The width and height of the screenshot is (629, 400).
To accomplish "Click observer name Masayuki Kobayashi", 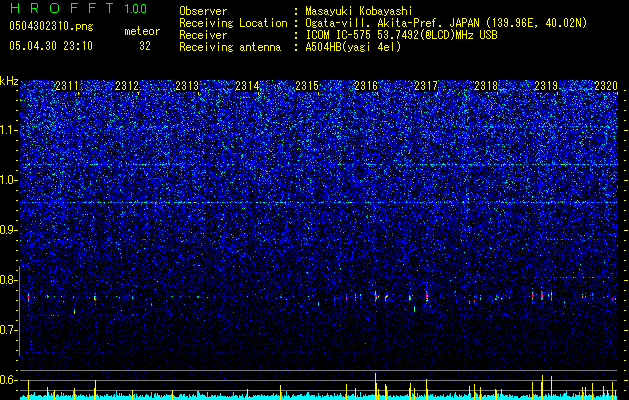I will [x=359, y=11].
